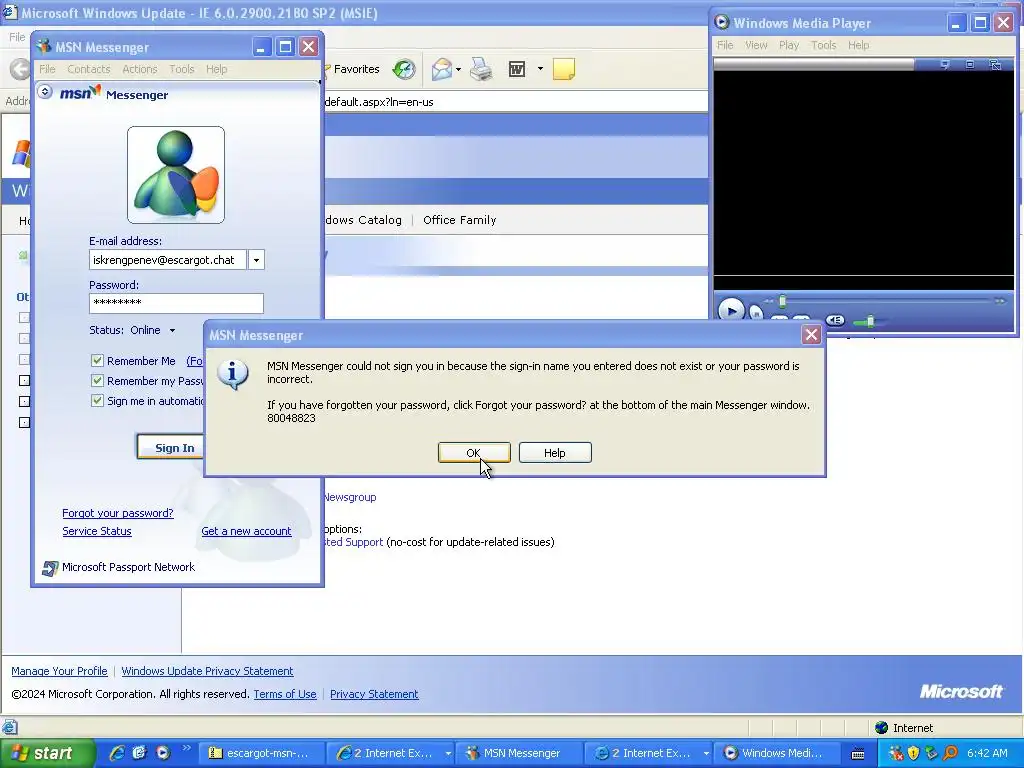Click the Internet Explorer quick launch icon
This screenshot has width=1024, height=768.
pos(117,753)
